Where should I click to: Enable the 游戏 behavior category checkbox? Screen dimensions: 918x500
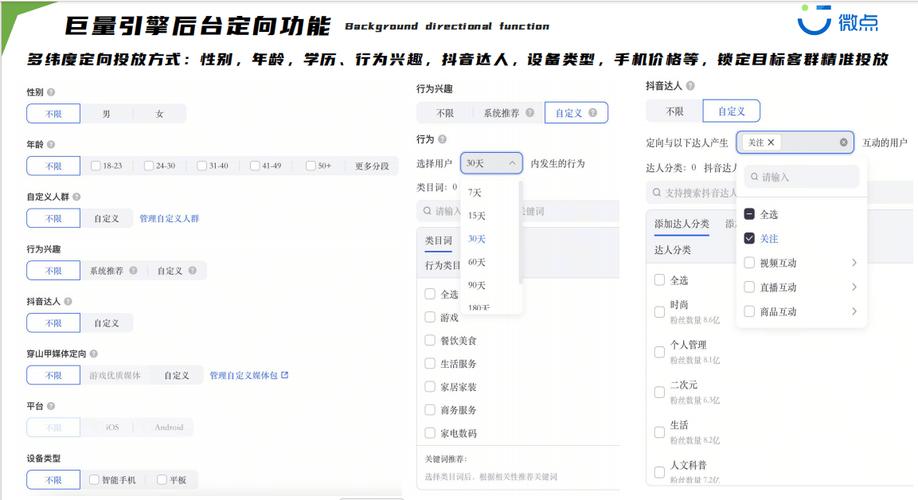tap(430, 317)
